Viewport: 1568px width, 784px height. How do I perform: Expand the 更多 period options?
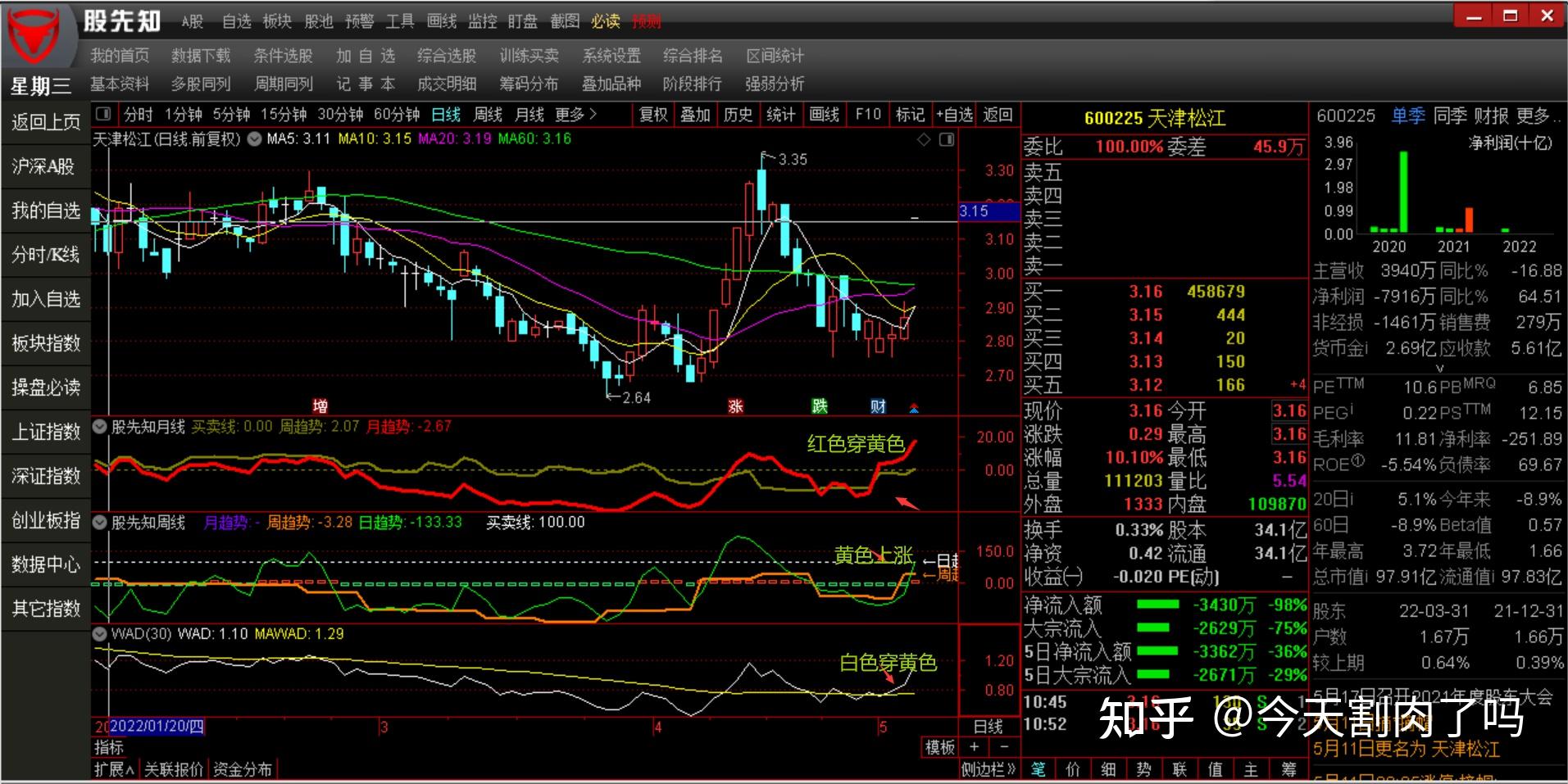(x=575, y=115)
